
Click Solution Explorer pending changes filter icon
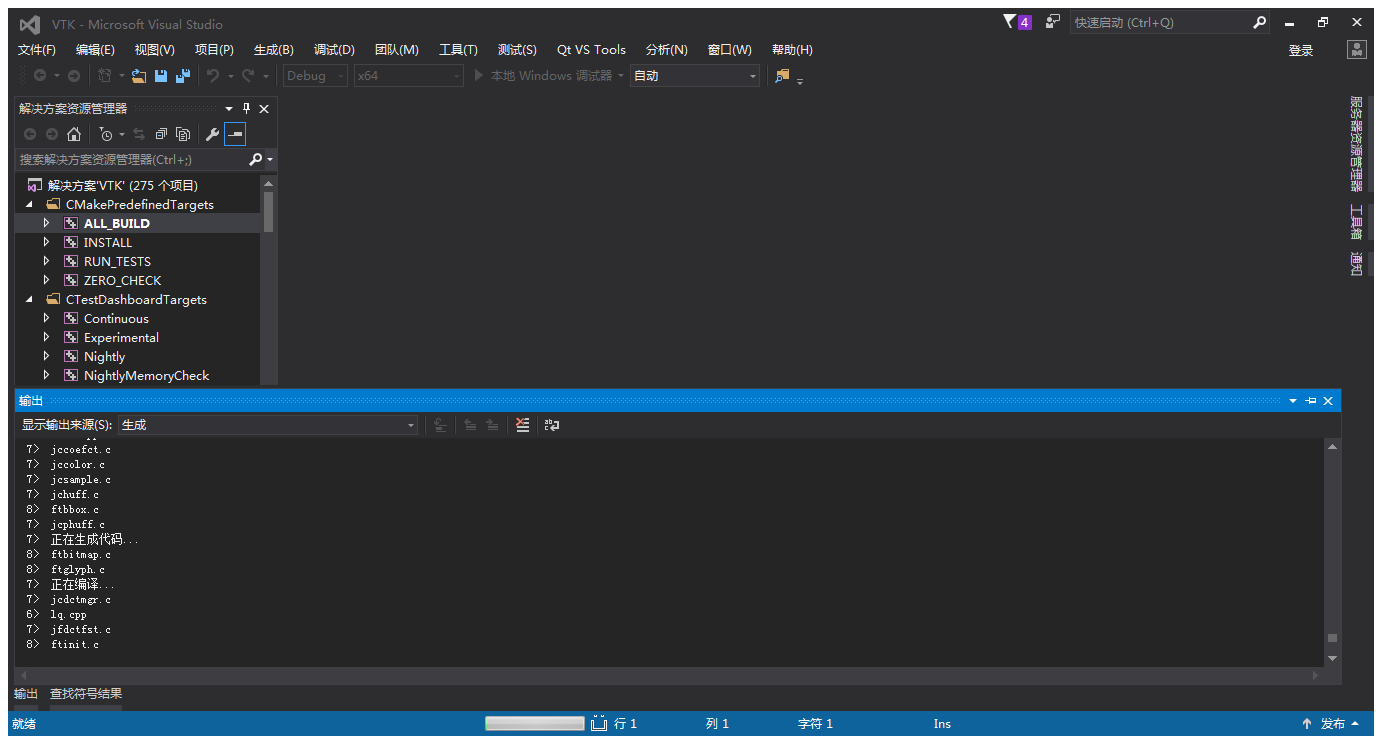pos(105,134)
